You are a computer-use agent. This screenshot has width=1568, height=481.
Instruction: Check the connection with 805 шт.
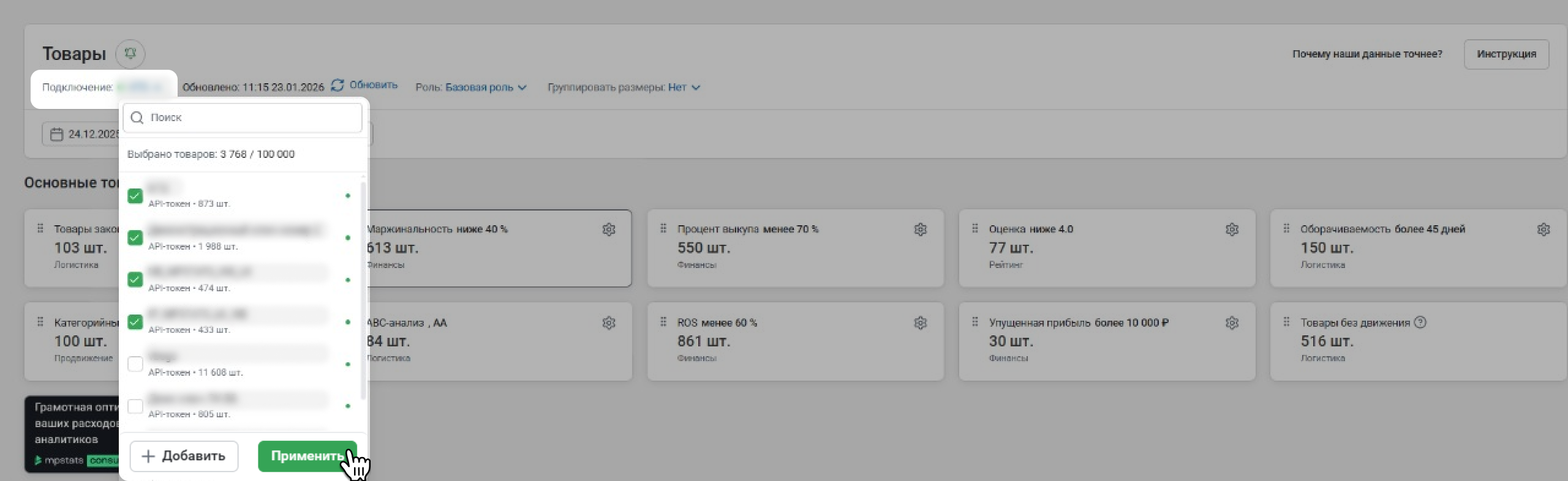click(x=135, y=406)
